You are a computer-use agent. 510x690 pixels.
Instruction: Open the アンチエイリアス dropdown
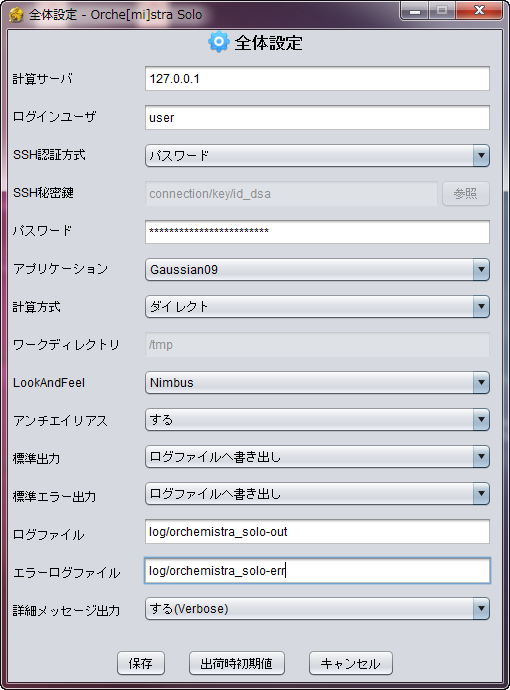pyautogui.click(x=317, y=420)
